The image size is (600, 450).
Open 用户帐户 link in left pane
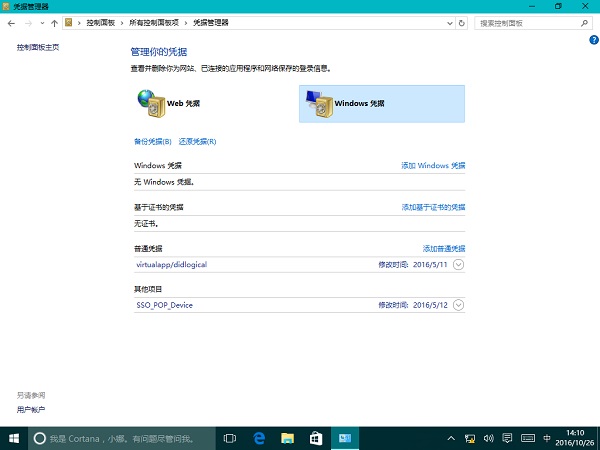coord(31,410)
